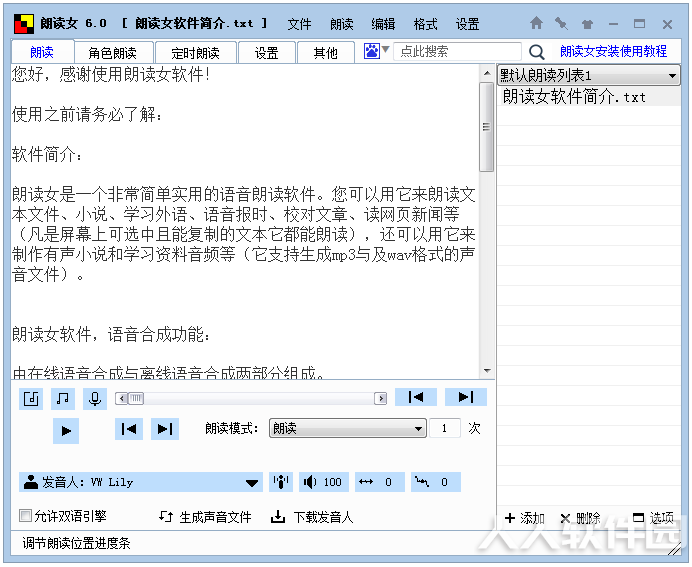Viewport: 692px width, 567px height.
Task: Switch to the 其他 tab
Action: pos(326,53)
